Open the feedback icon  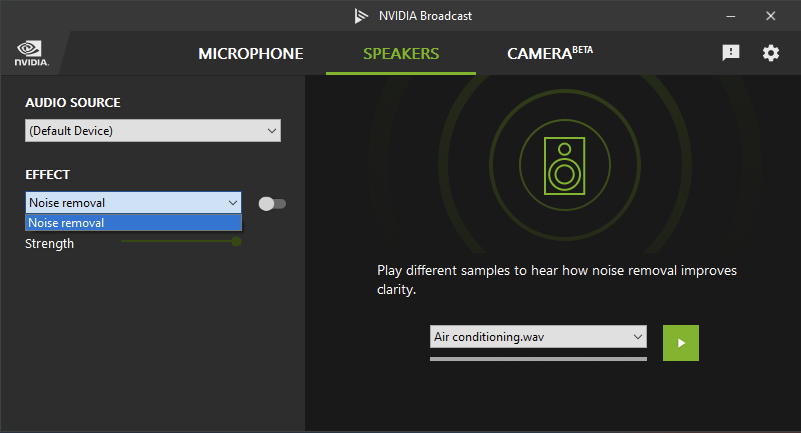(731, 53)
